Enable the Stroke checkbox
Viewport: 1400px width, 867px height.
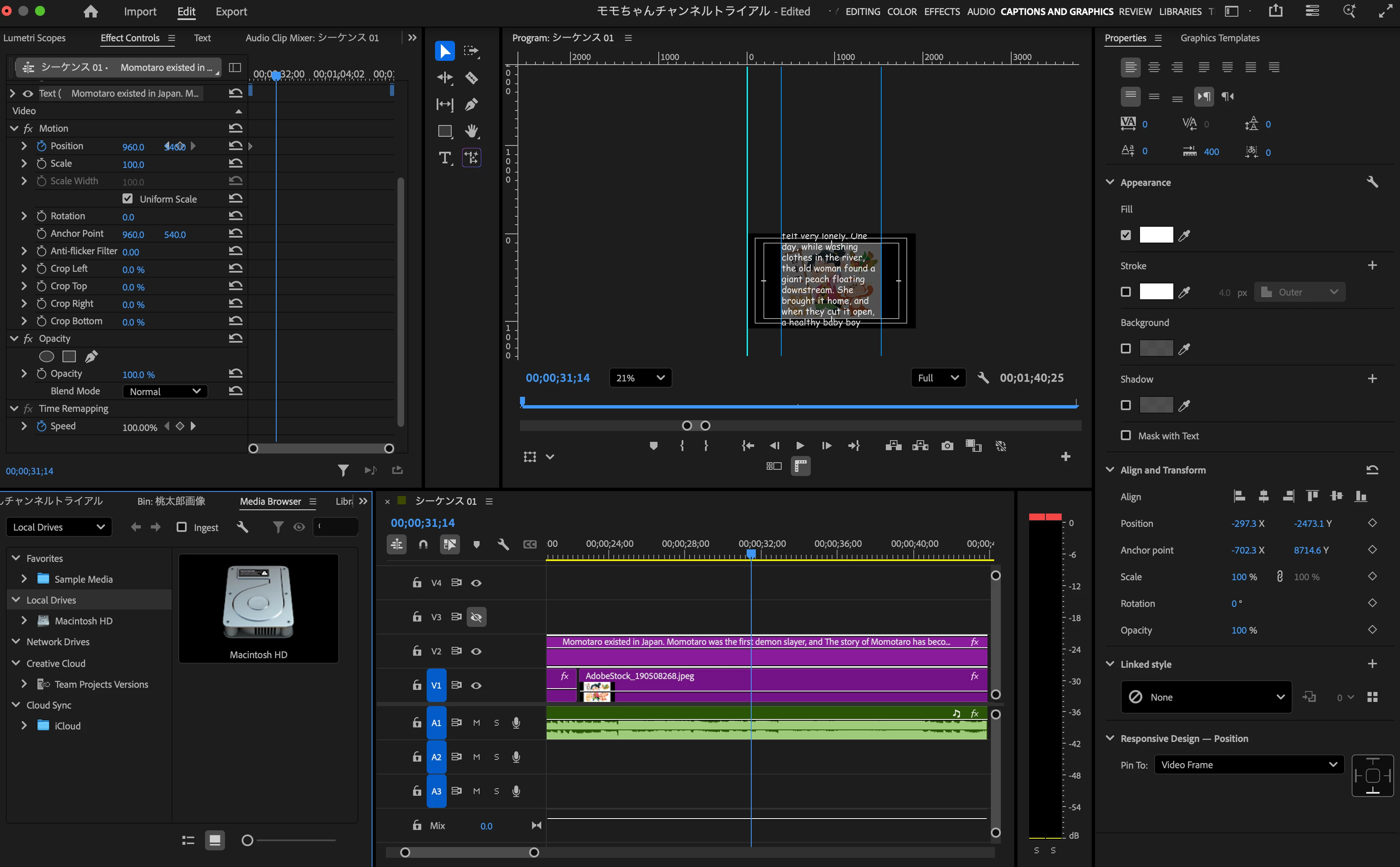click(1125, 292)
